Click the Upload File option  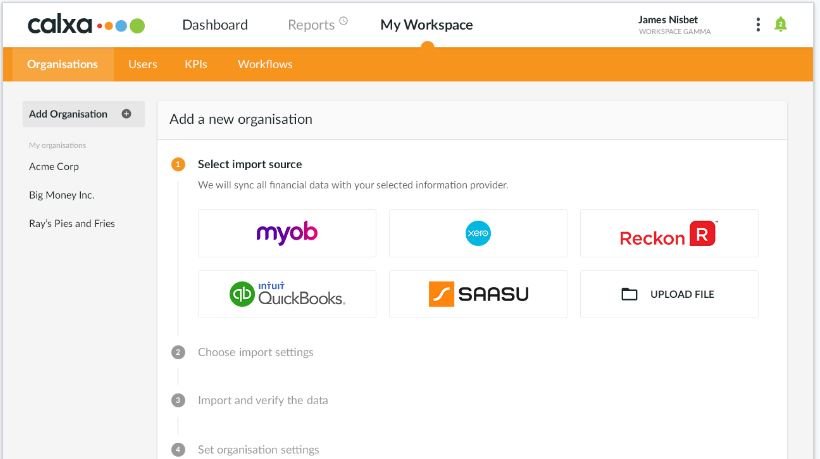point(669,294)
